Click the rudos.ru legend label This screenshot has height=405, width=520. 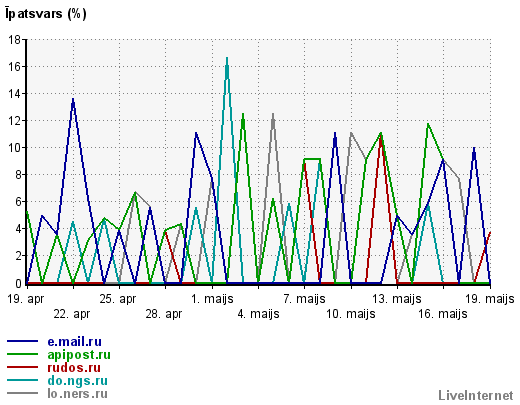click(x=74, y=368)
